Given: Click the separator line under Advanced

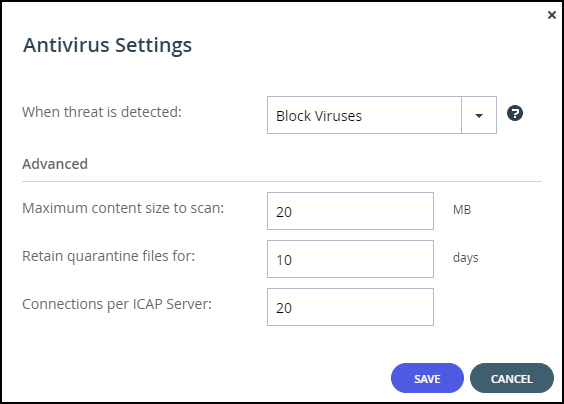Looking at the screenshot, I should pos(282,182).
